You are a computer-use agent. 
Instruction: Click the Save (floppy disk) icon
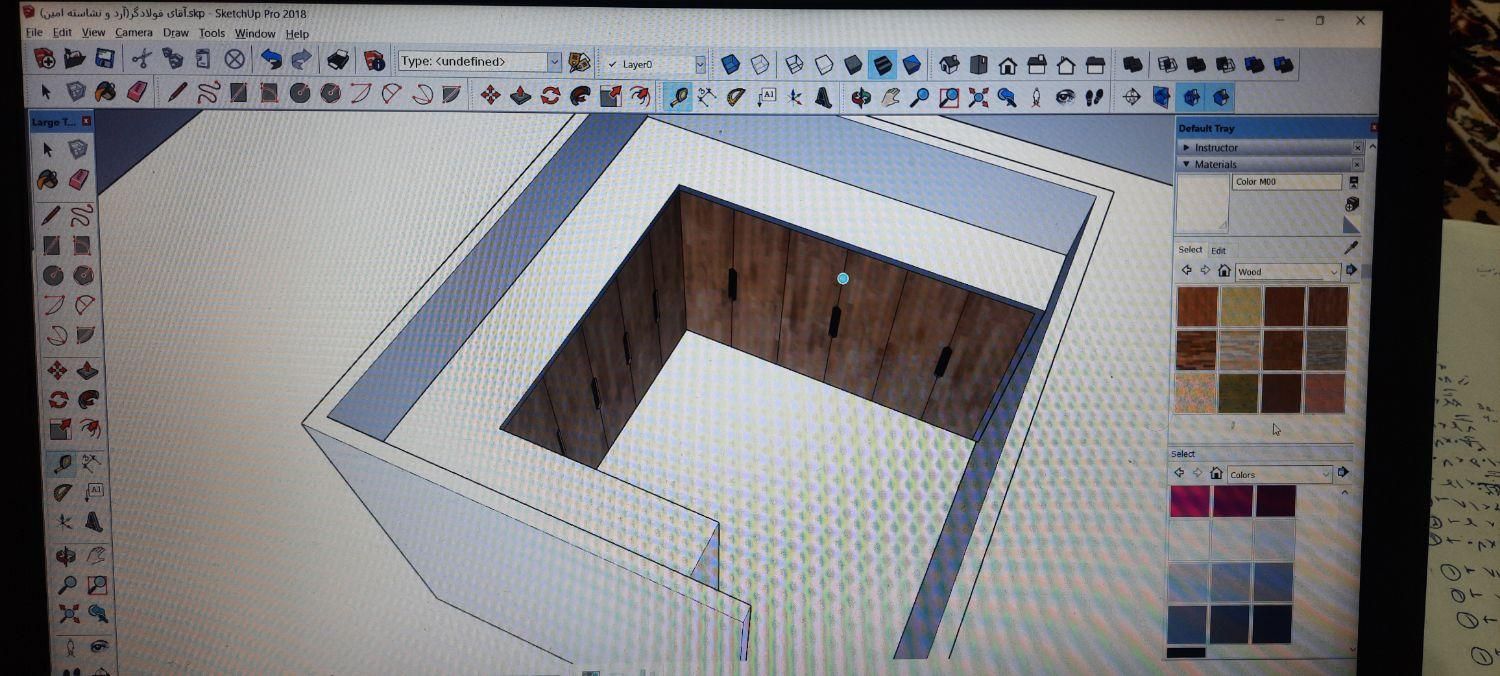tap(104, 60)
